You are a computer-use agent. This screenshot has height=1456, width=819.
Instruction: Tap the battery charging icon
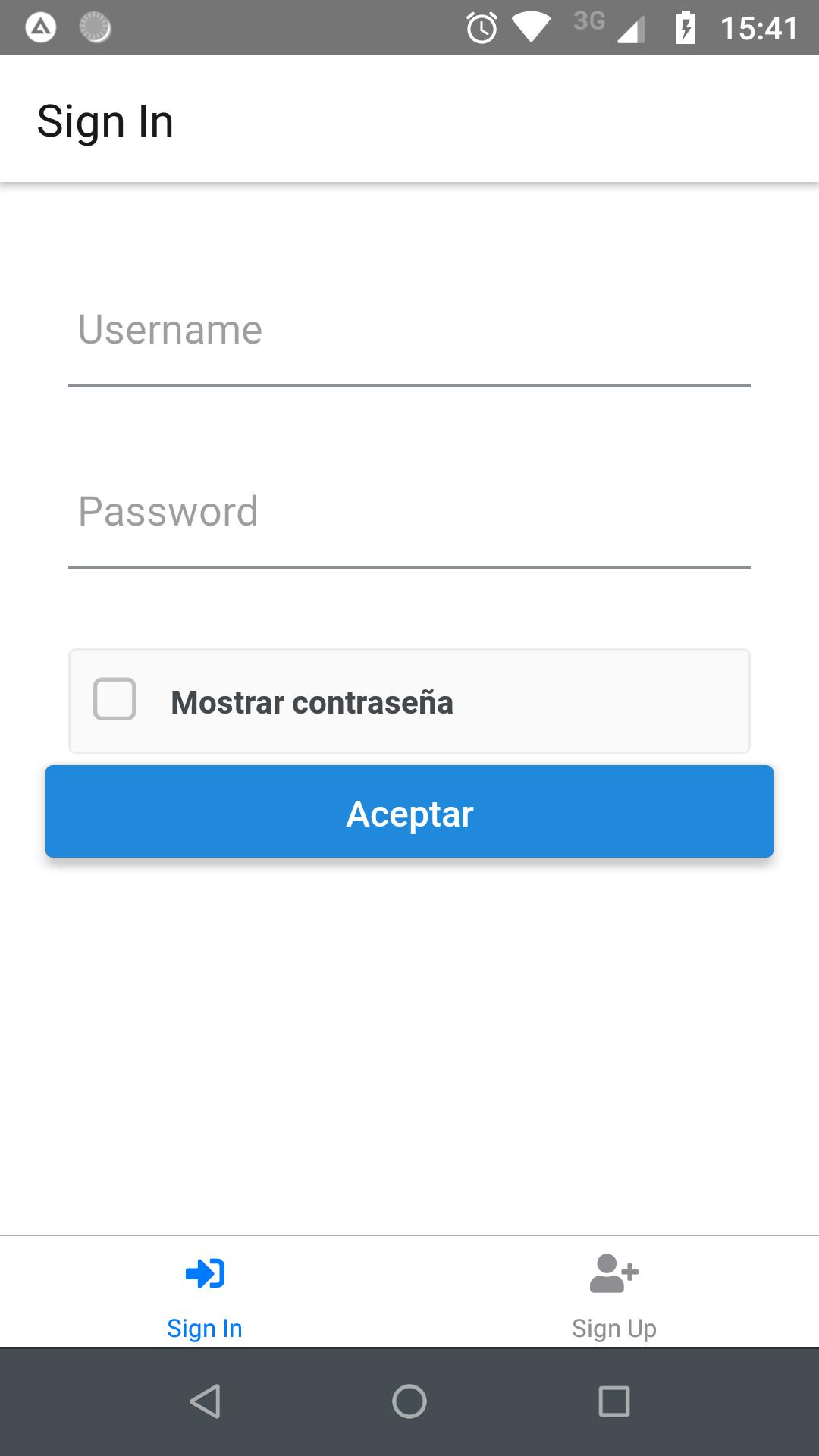[686, 28]
